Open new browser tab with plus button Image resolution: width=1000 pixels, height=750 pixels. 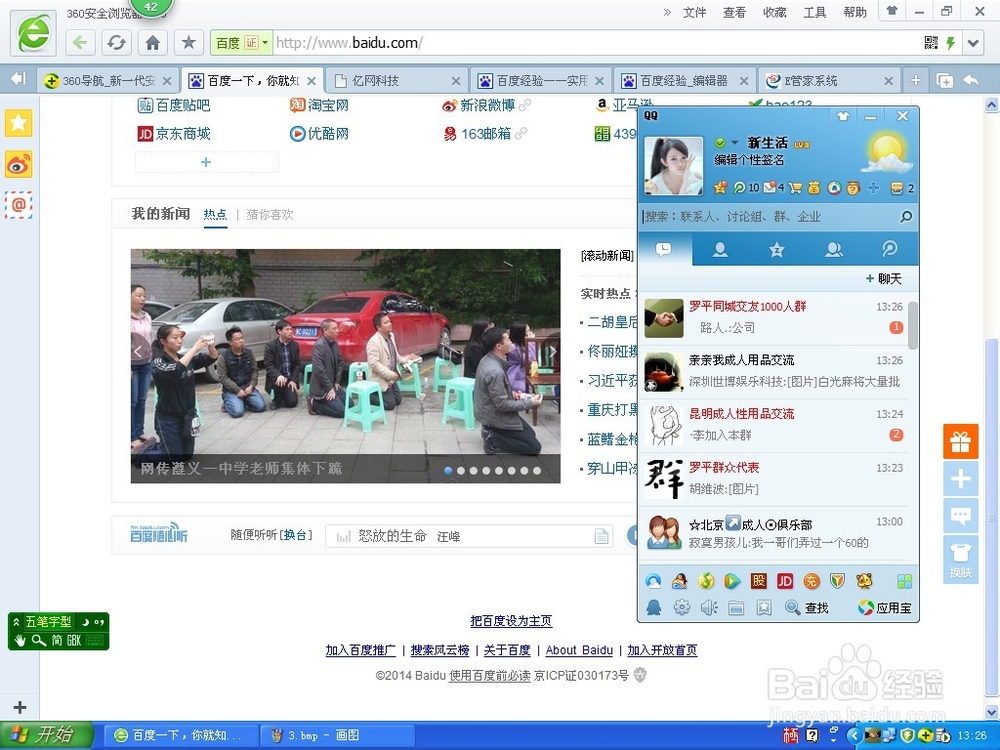tap(916, 80)
